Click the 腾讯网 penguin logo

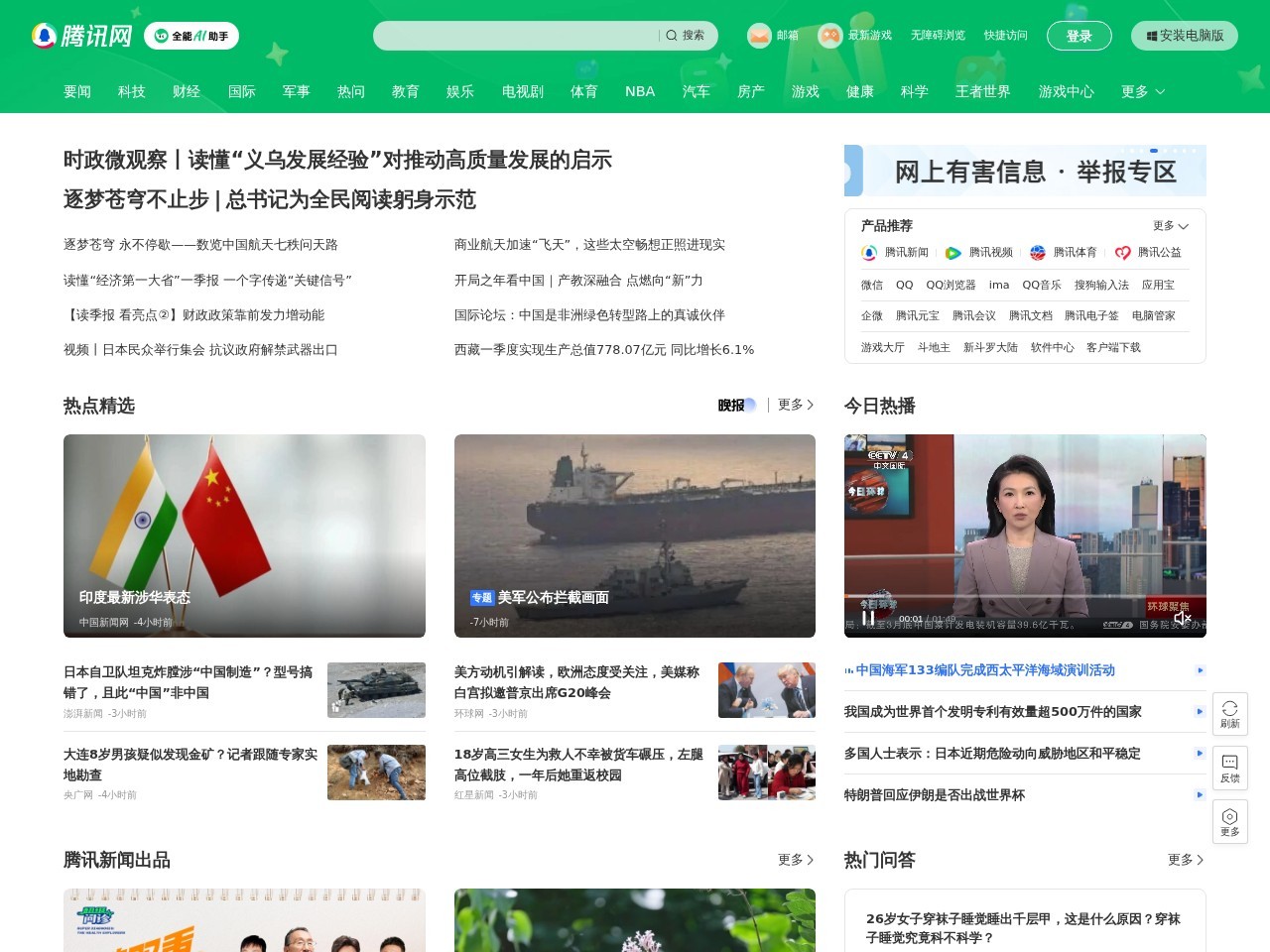(x=44, y=35)
